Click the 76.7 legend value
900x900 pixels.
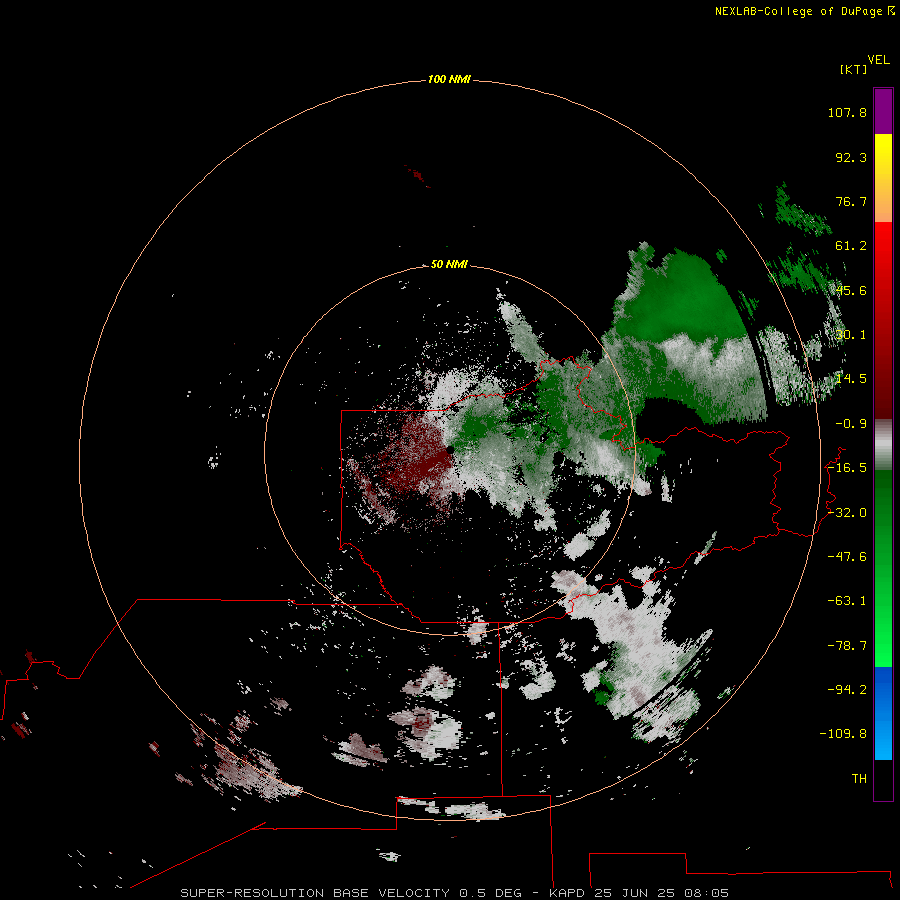point(851,201)
